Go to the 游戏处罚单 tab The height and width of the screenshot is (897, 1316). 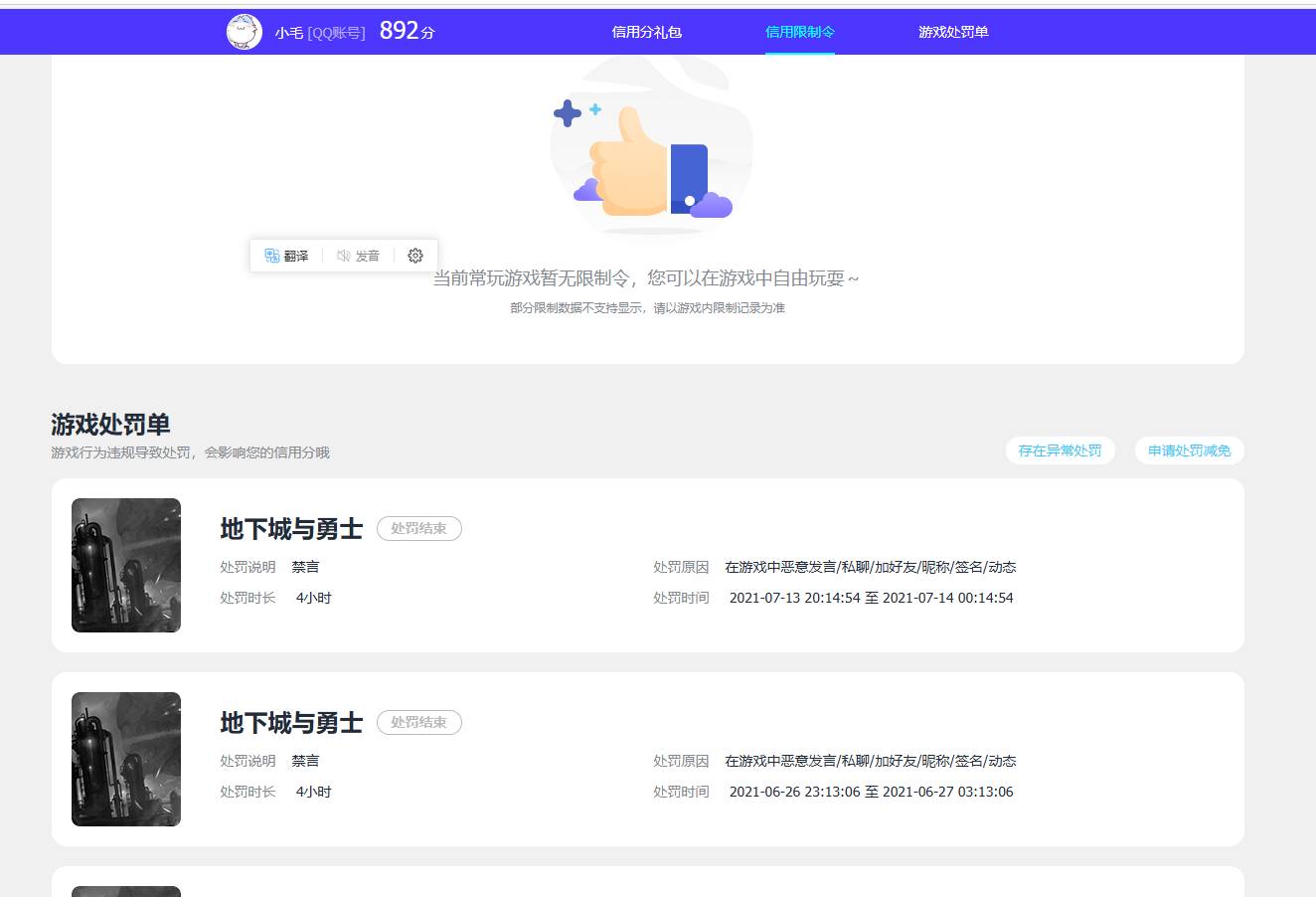[x=952, y=32]
